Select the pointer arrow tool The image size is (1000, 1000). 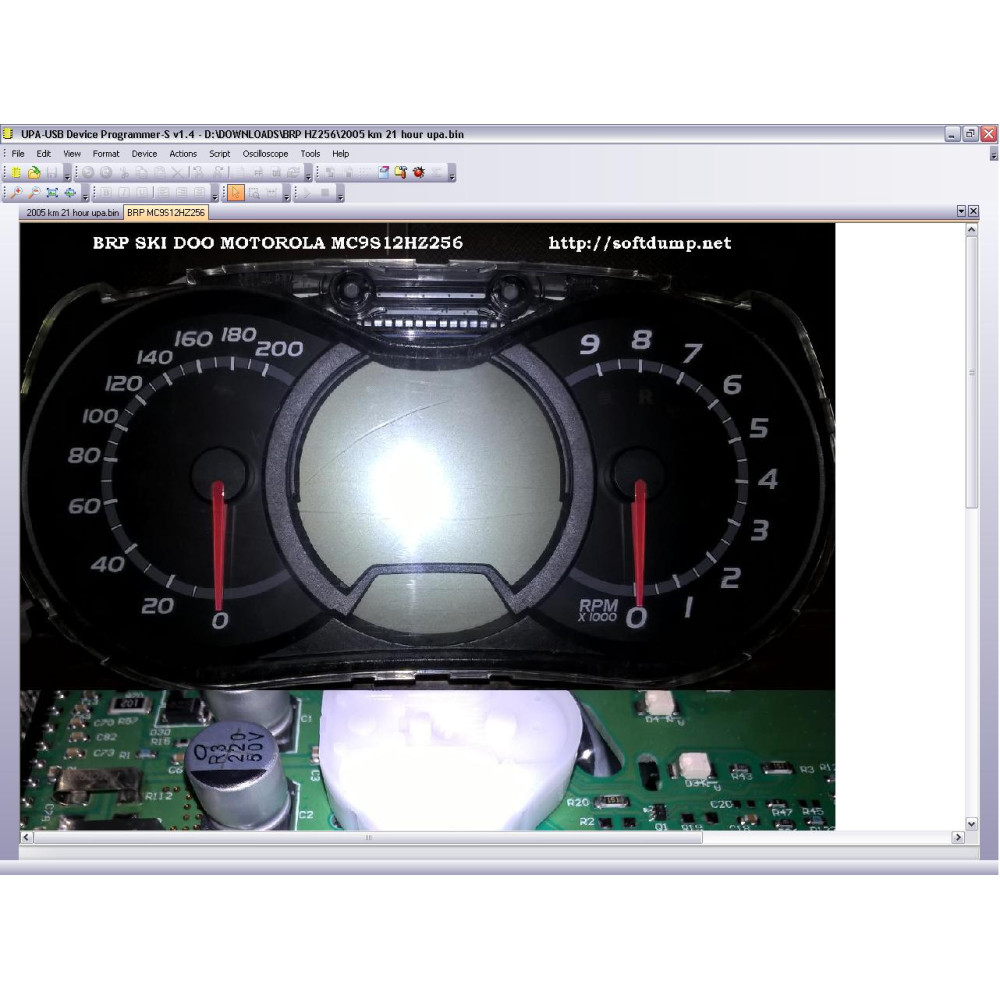[236, 193]
